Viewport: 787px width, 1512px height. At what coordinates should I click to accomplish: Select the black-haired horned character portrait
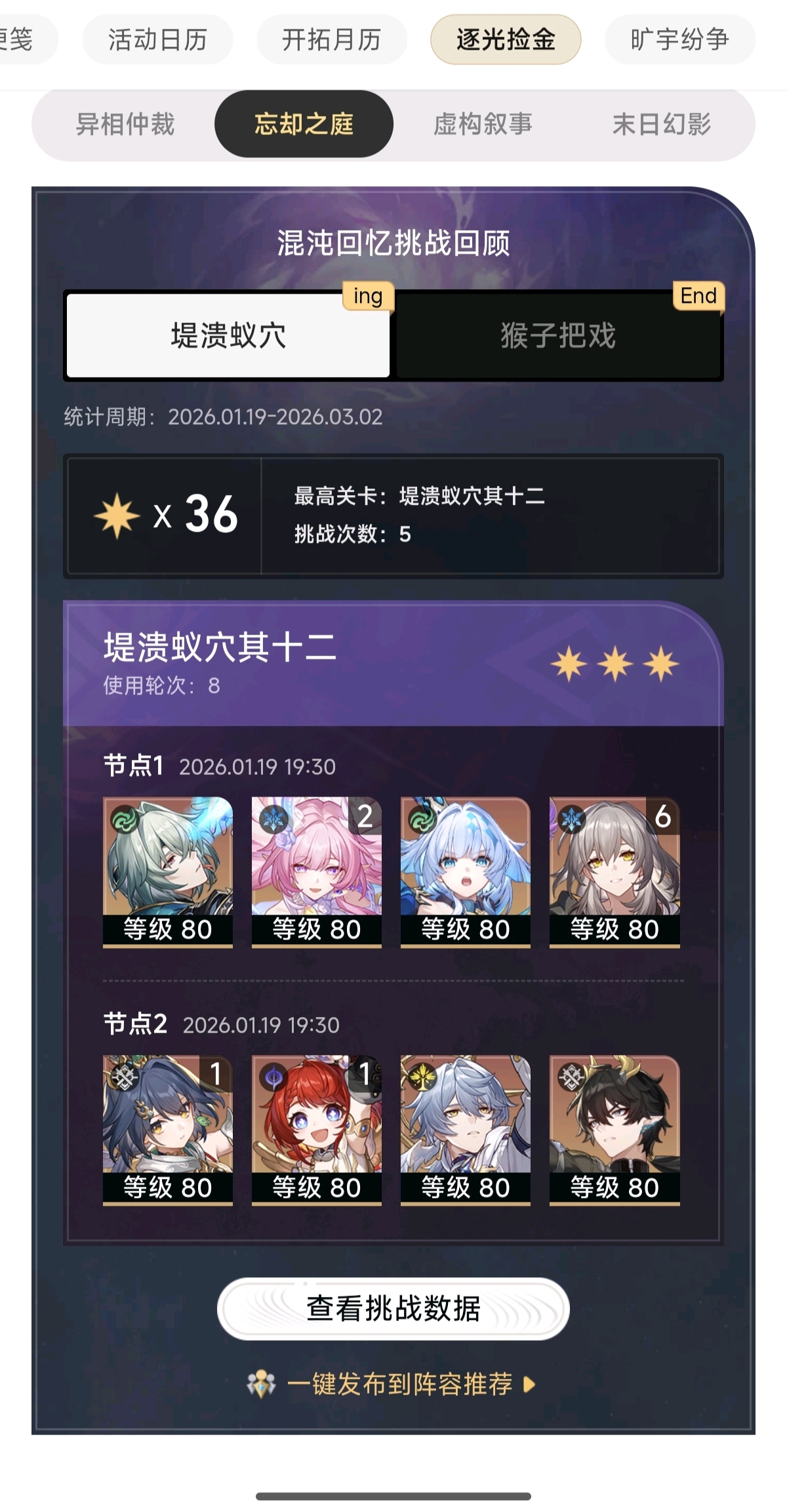tap(615, 1130)
